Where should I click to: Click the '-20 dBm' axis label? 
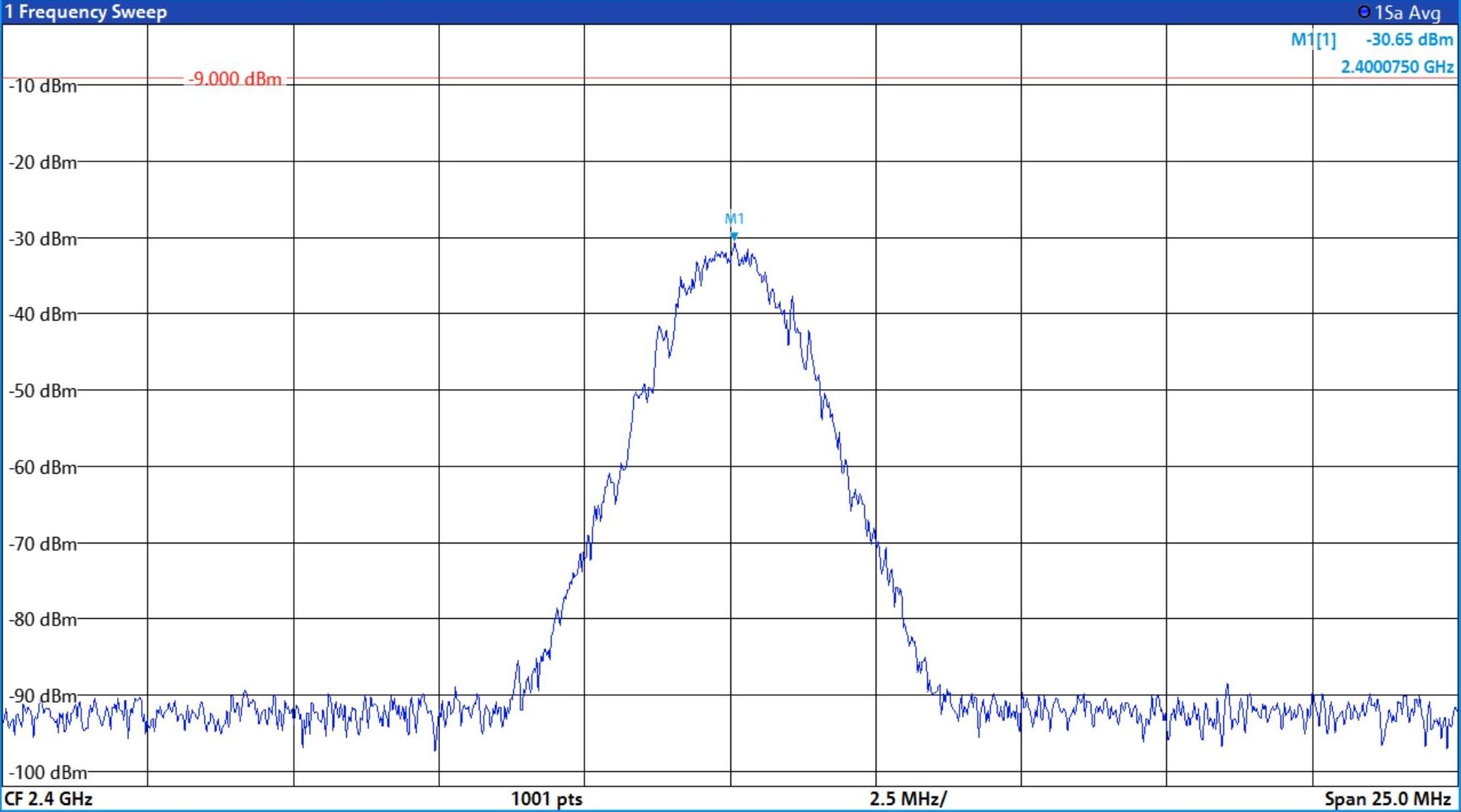pos(42,163)
